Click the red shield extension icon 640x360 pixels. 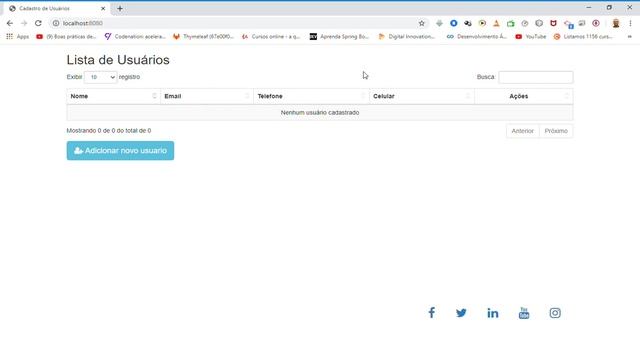[x=553, y=23]
